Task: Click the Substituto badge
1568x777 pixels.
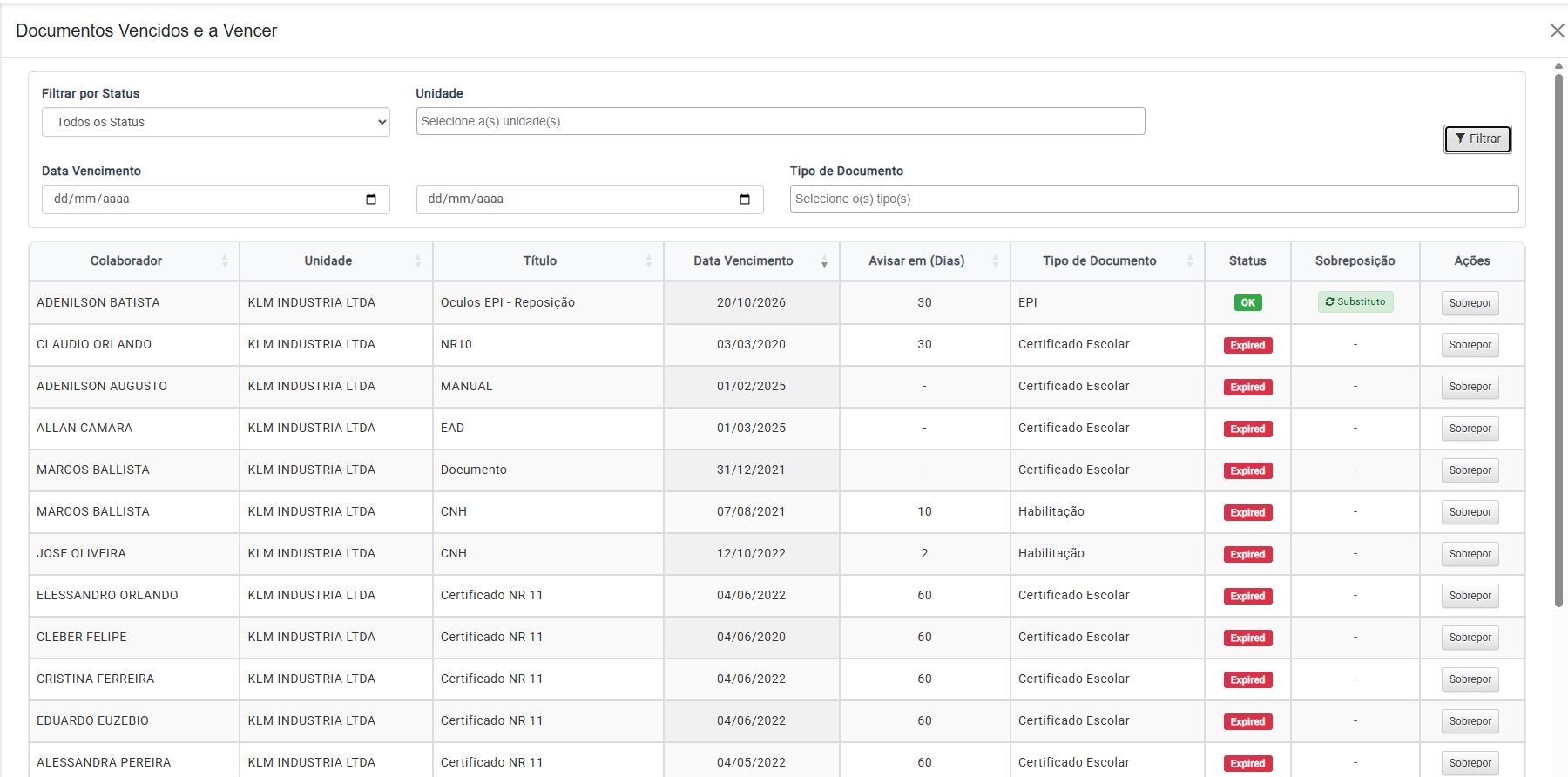Action: point(1355,301)
